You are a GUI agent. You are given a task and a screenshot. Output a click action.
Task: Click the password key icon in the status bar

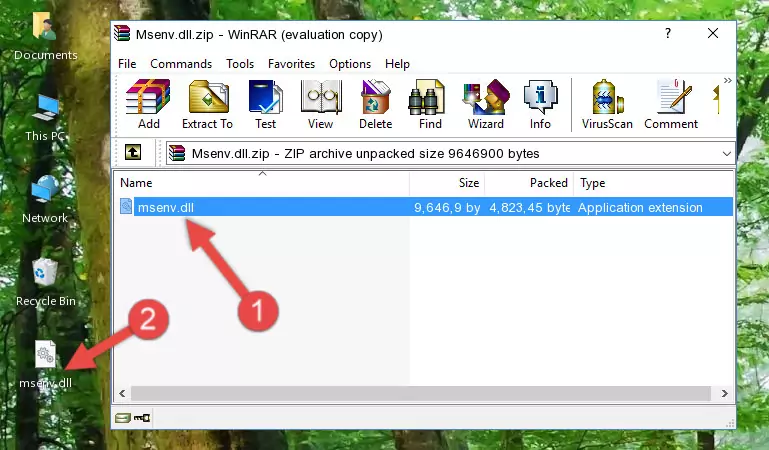point(142,418)
